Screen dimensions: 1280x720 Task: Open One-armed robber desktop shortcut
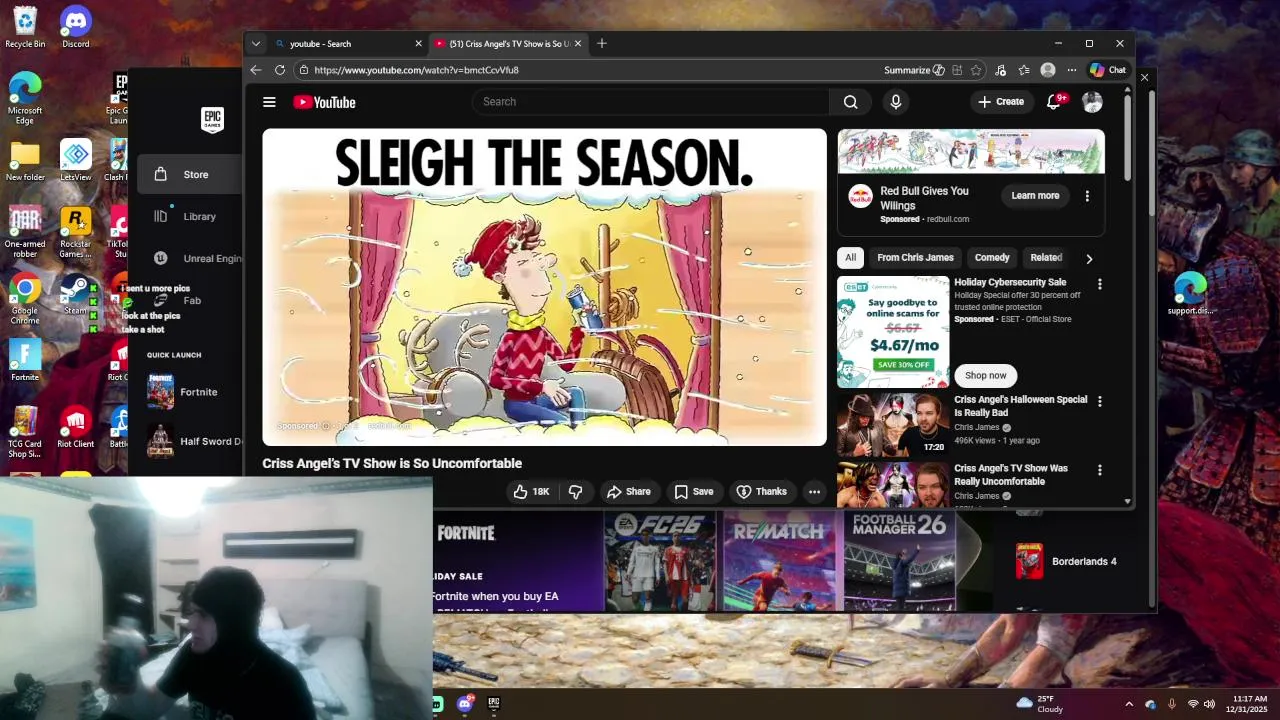[x=25, y=232]
